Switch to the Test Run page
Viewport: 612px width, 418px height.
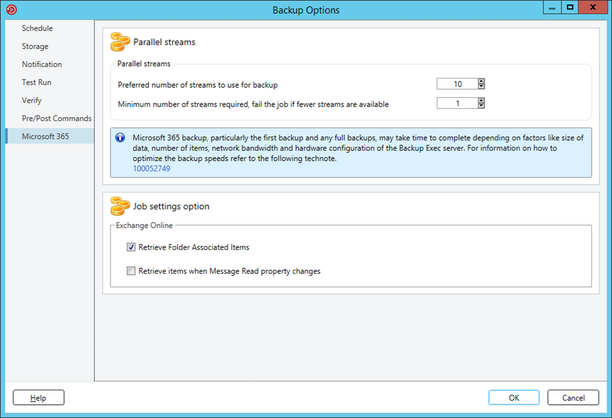(x=36, y=82)
